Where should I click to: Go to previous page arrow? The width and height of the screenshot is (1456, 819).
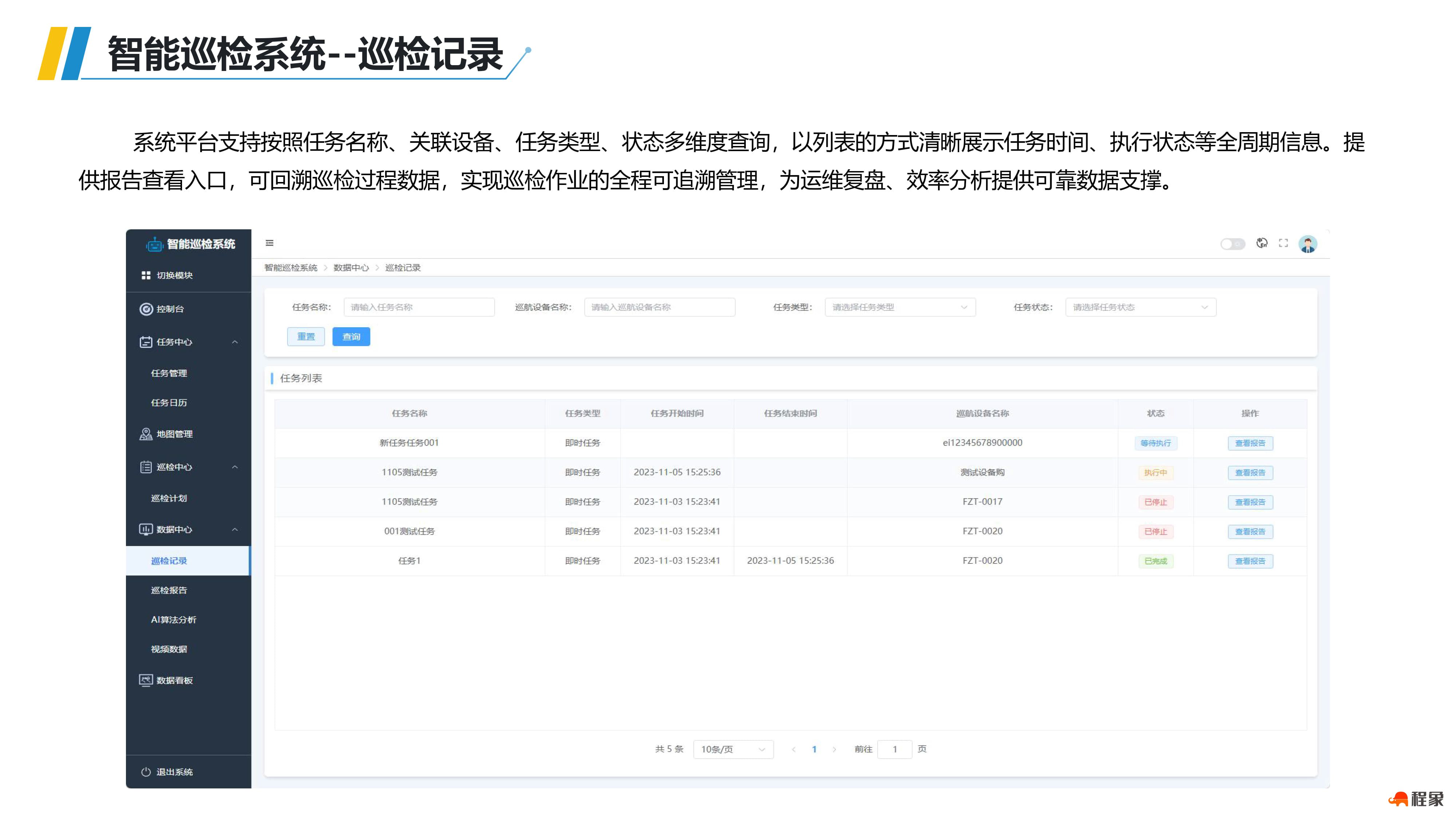tap(794, 749)
